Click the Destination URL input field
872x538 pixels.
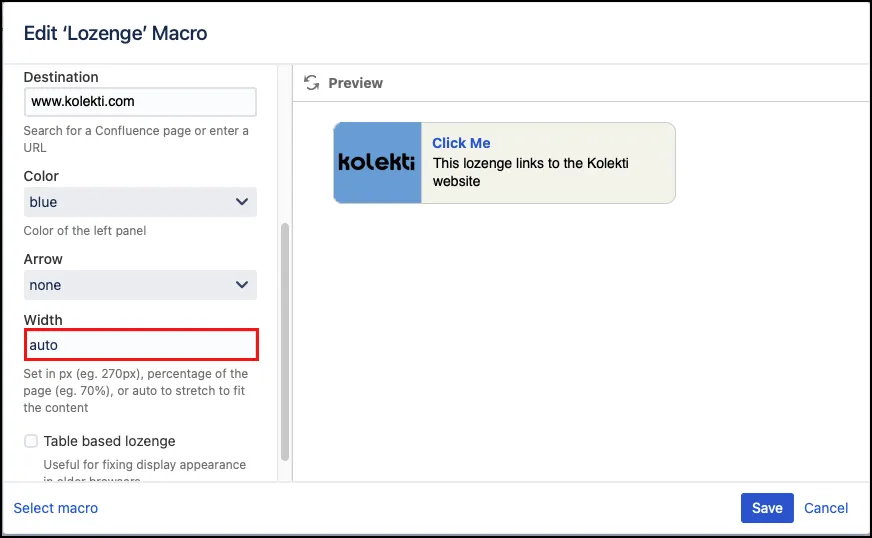140,102
